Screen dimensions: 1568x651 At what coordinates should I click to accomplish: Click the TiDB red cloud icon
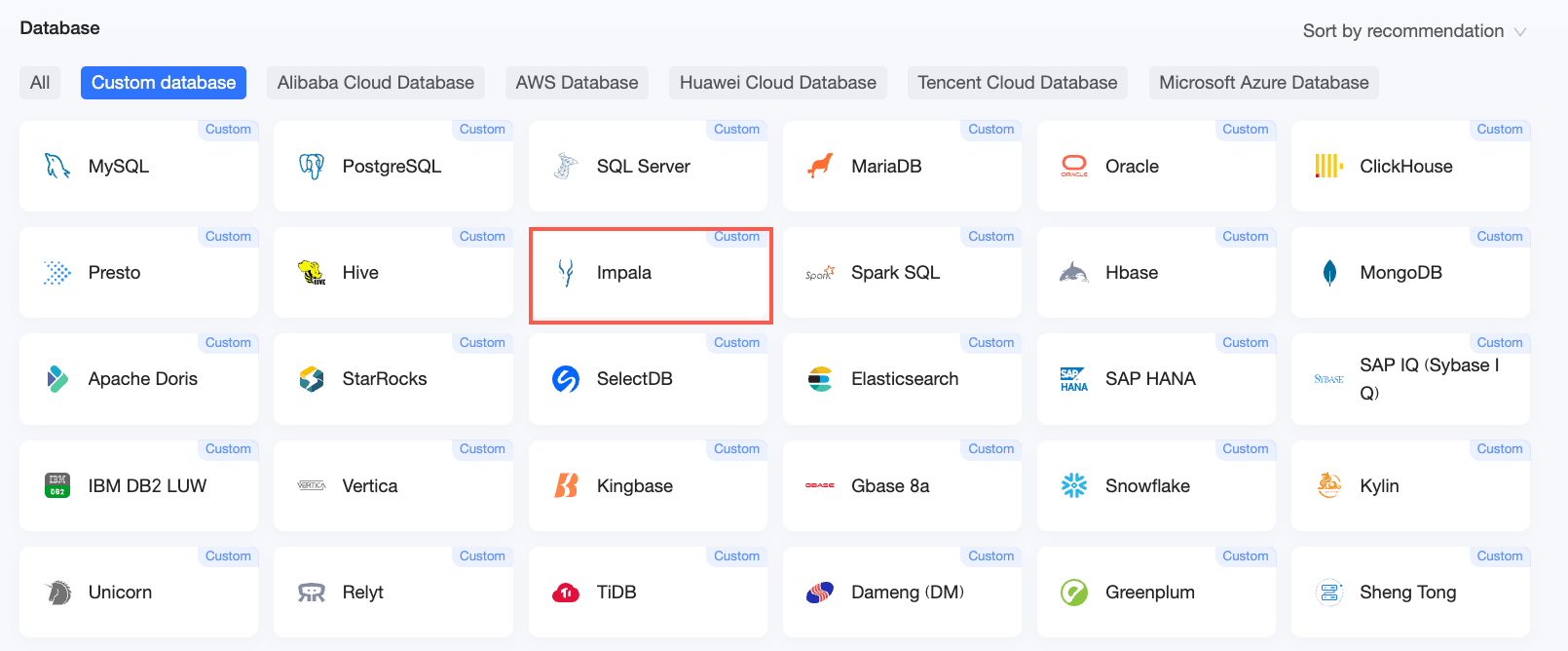(566, 593)
